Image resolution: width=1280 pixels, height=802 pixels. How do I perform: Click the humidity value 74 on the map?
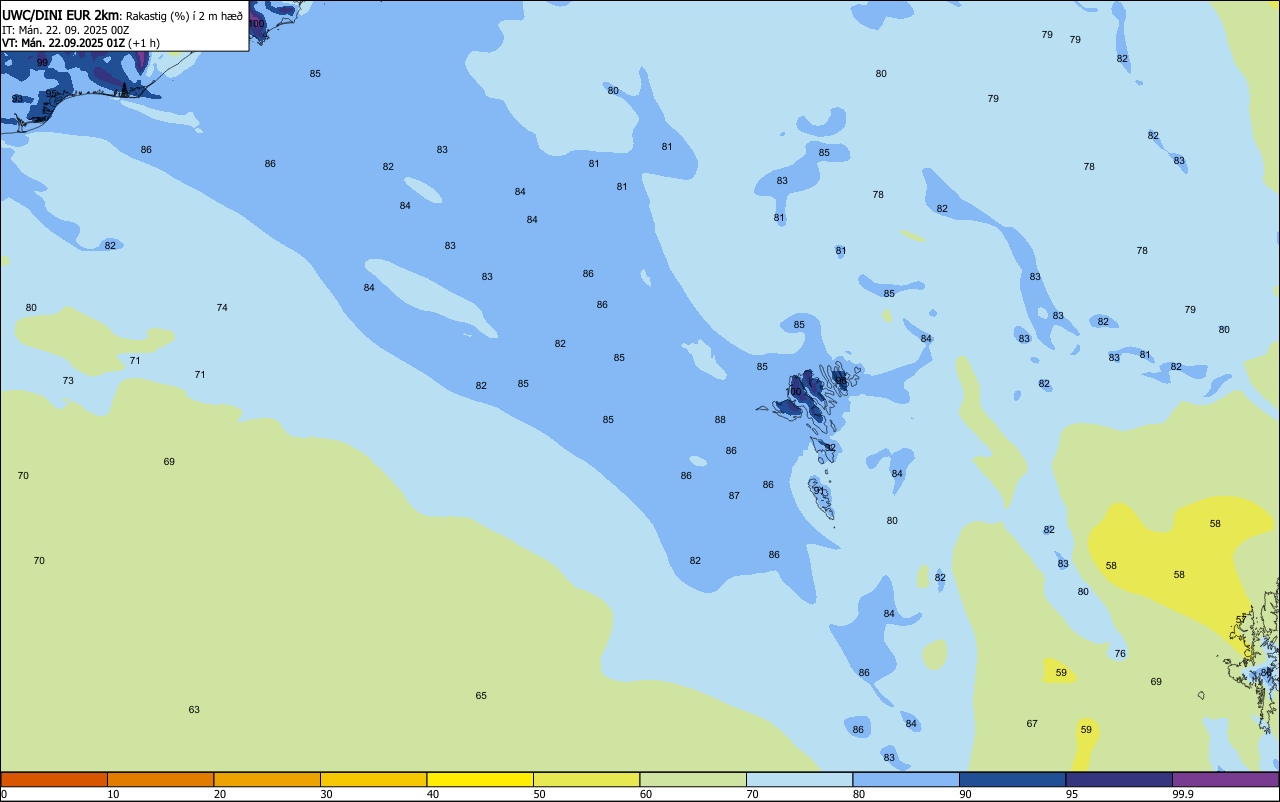point(222,308)
